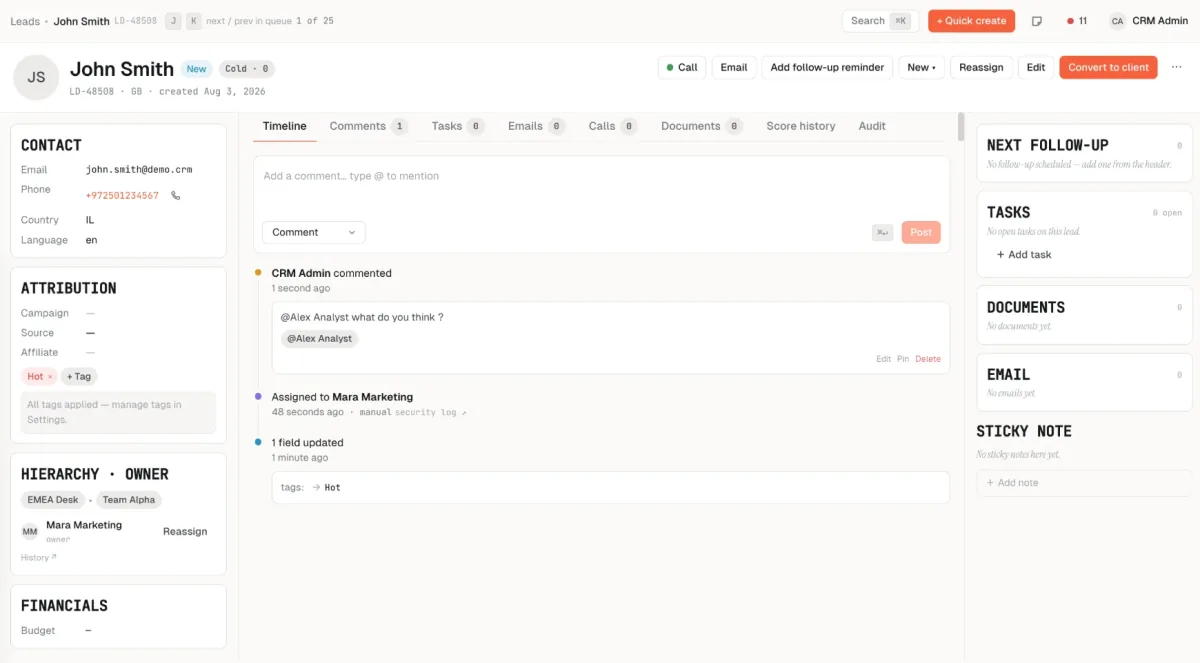Click Add follow-up reminder
The image size is (1200, 663).
pyautogui.click(x=827, y=67)
